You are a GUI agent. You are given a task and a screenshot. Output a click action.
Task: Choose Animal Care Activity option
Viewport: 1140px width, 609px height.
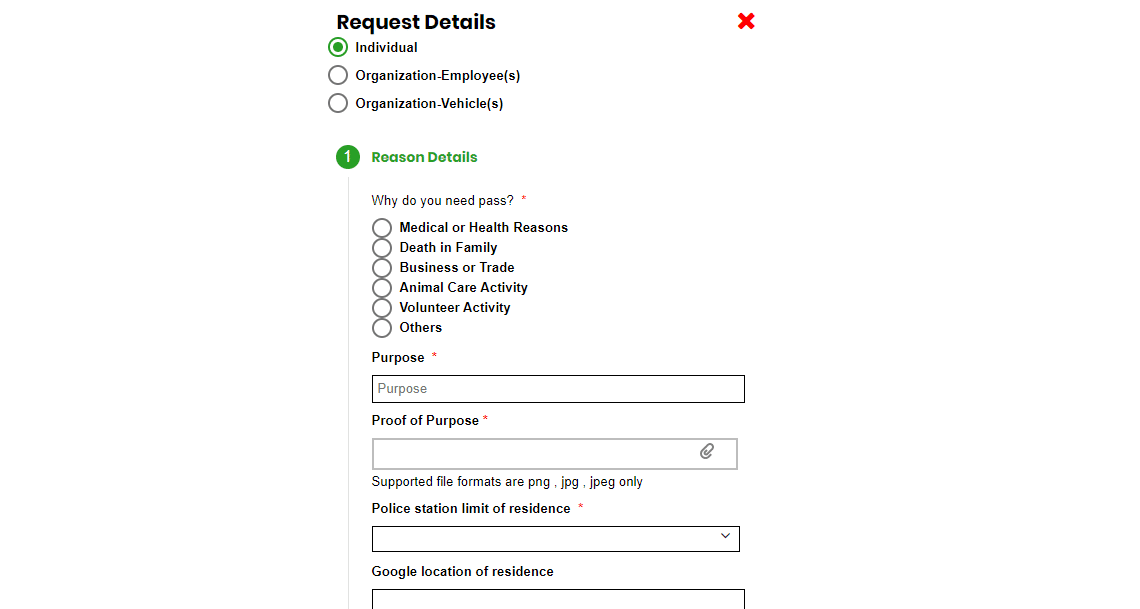(x=382, y=288)
